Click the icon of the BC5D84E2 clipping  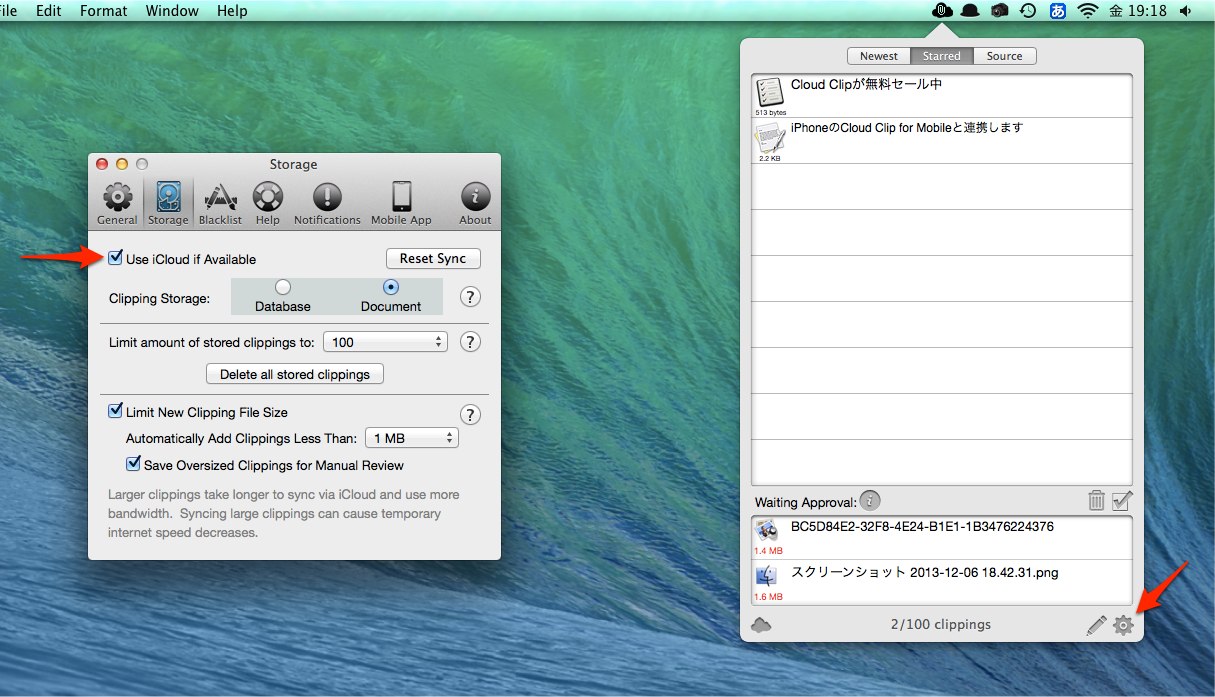point(767,531)
